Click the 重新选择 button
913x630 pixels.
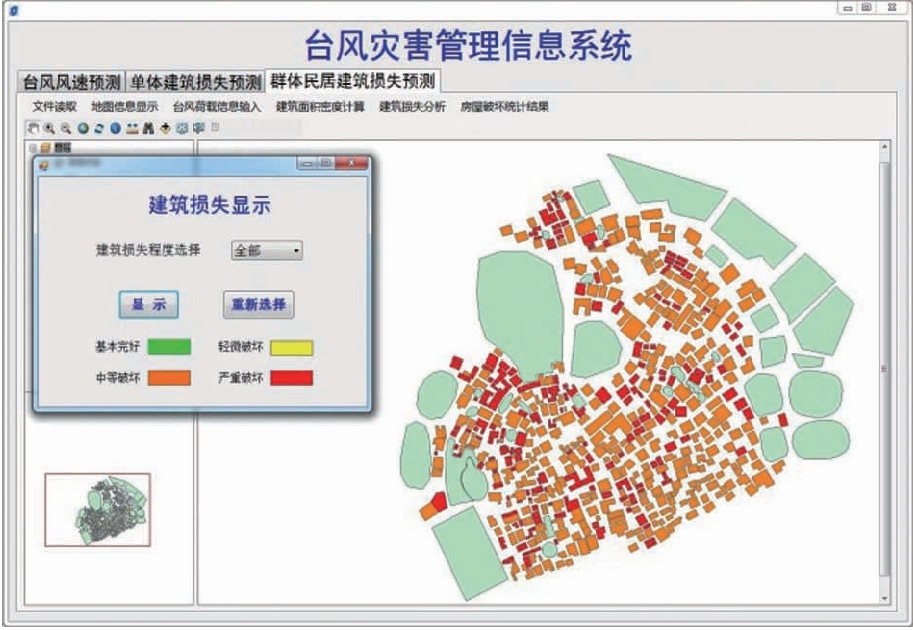click(258, 305)
